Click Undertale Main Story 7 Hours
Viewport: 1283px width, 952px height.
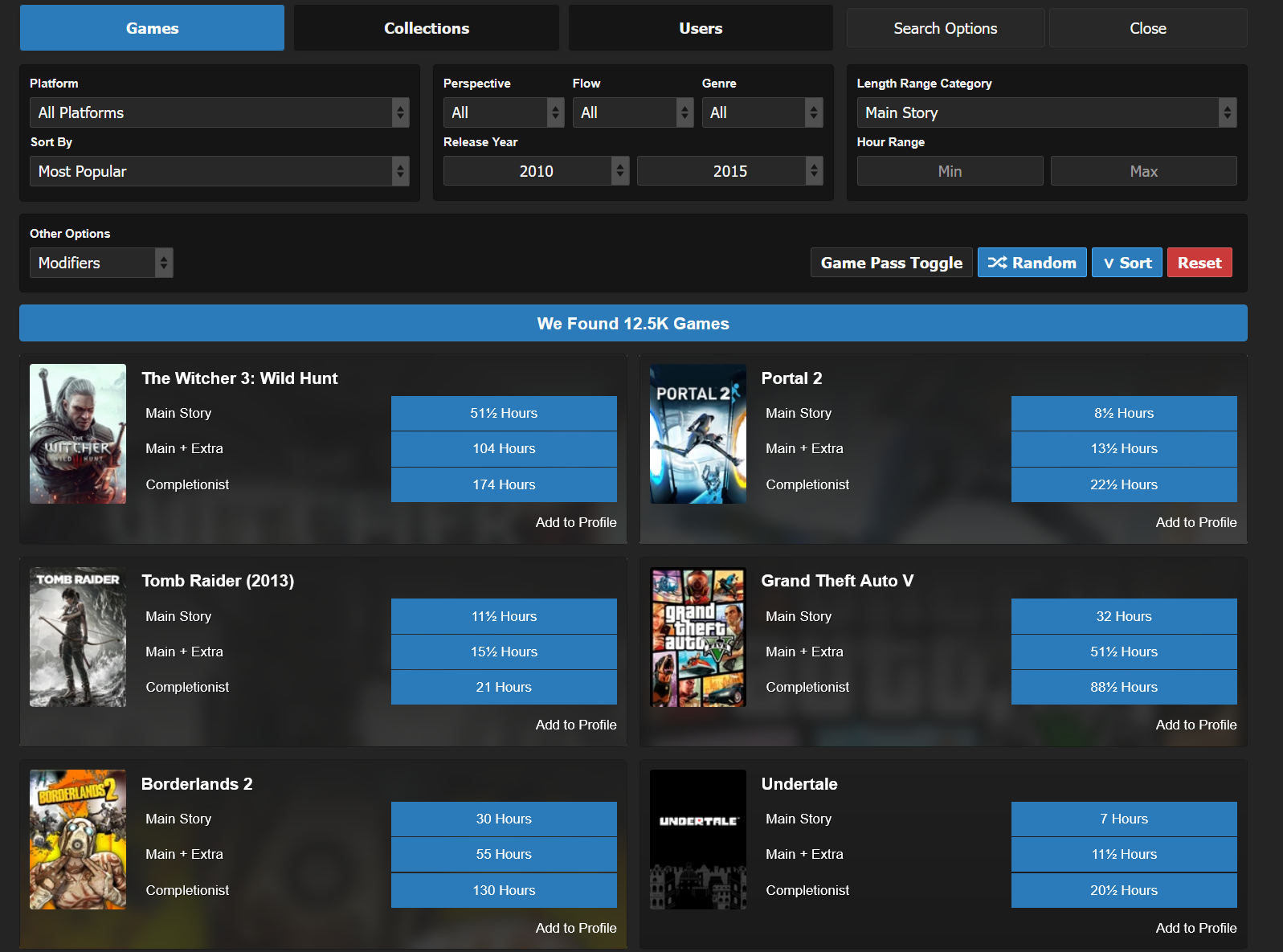(x=1124, y=819)
